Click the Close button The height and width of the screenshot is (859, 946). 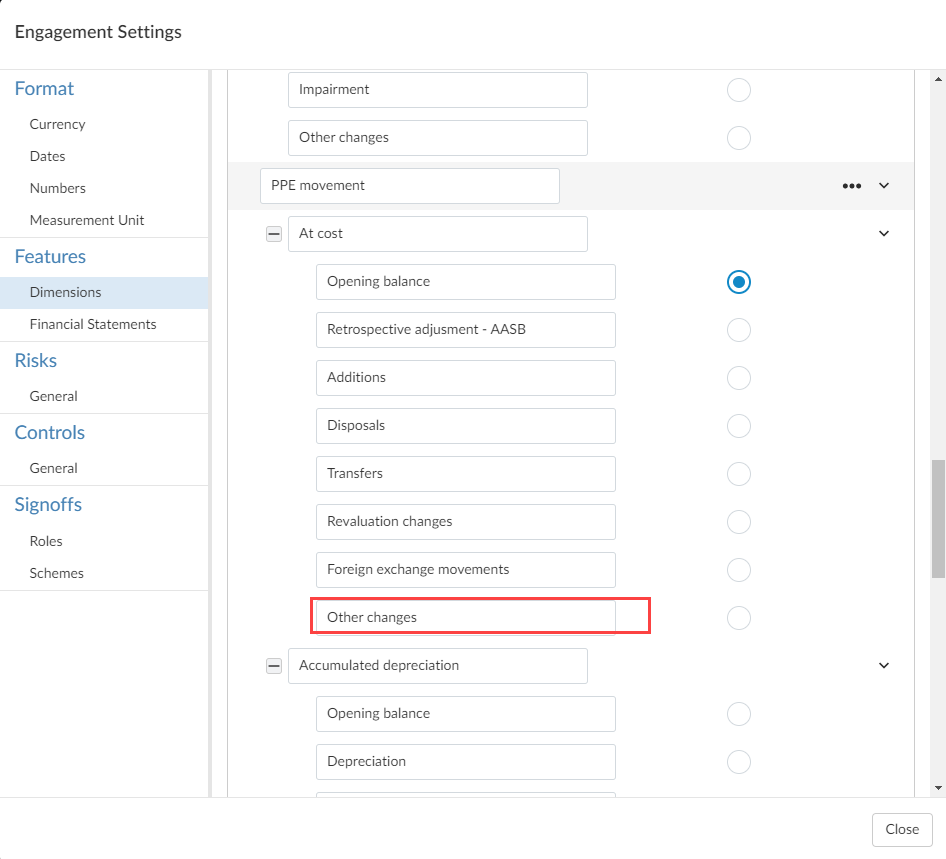click(901, 829)
